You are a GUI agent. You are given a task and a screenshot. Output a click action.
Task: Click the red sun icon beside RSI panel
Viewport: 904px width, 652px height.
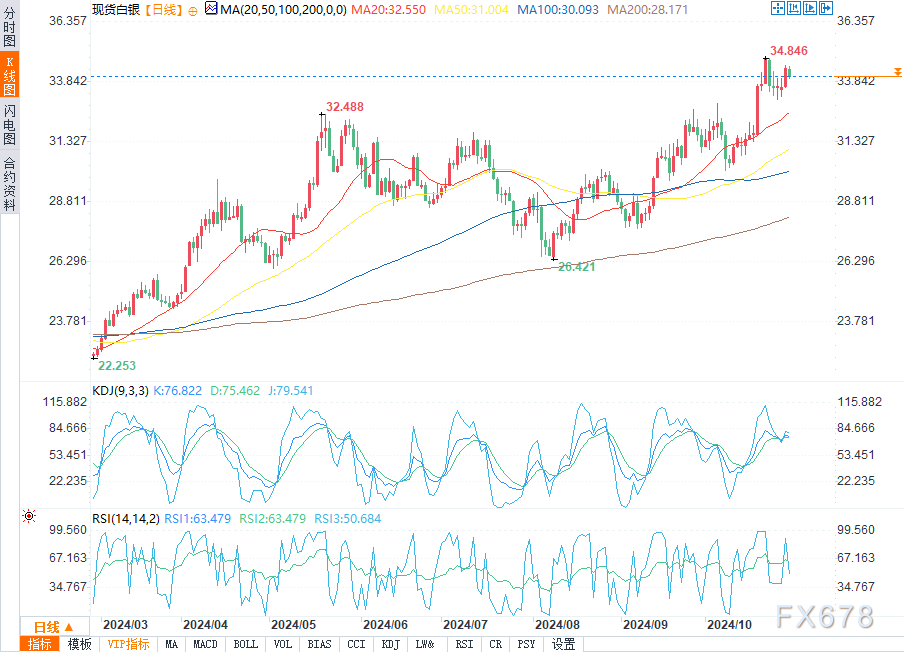click(x=29, y=516)
